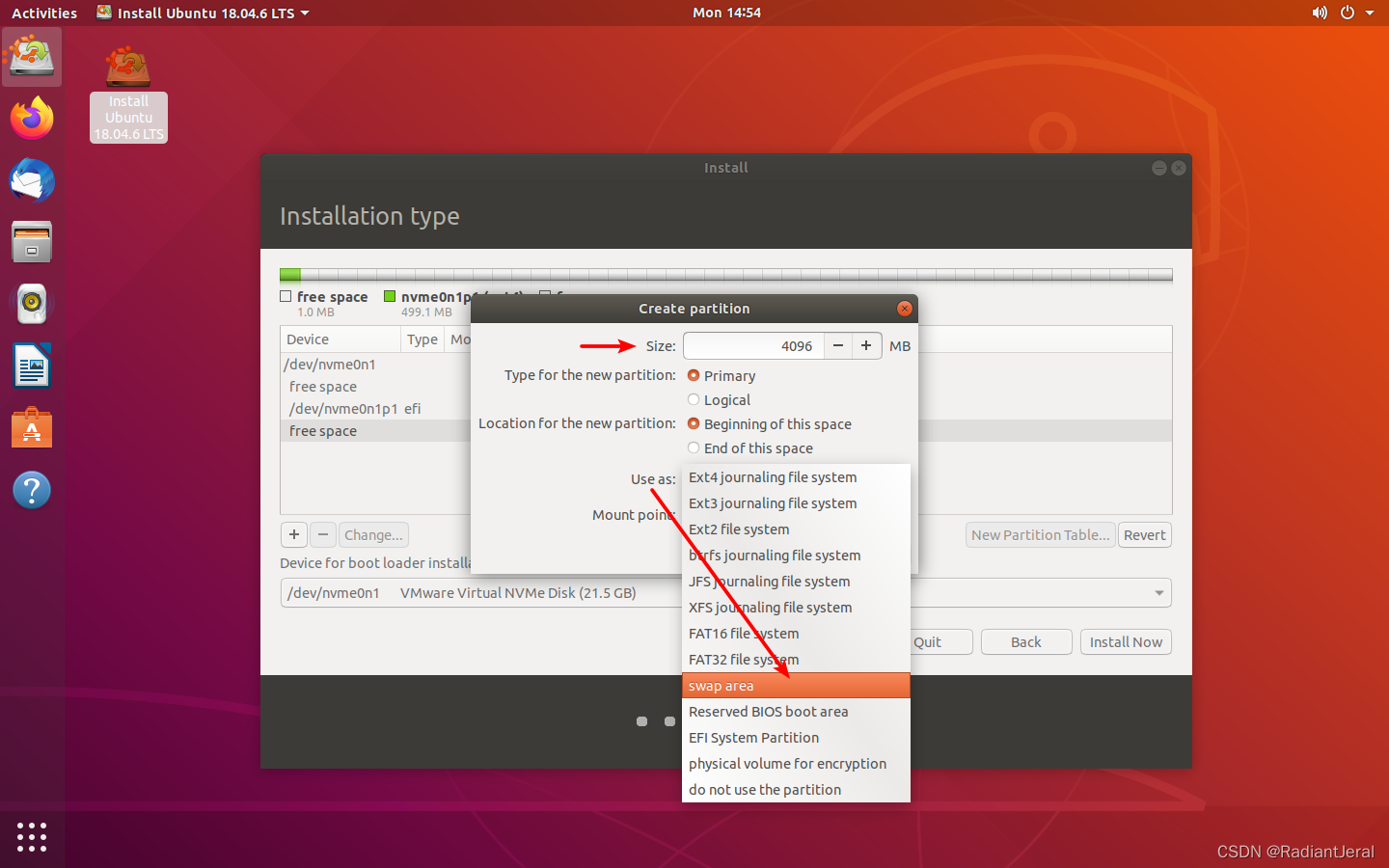Open the clock showing Mon 14:54
The height and width of the screenshot is (868, 1389).
tap(726, 13)
